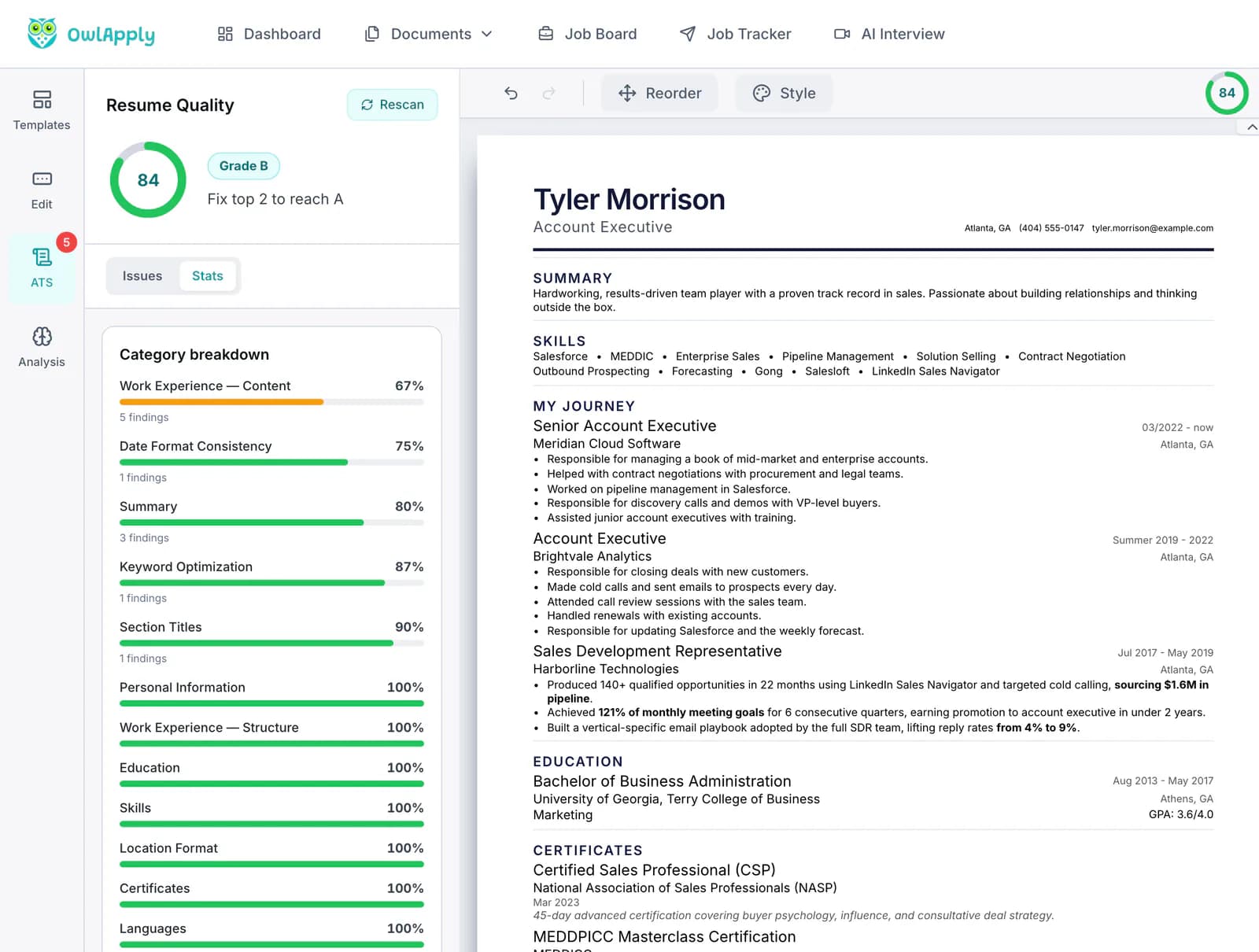Open the Reorder sections tool

659,93
